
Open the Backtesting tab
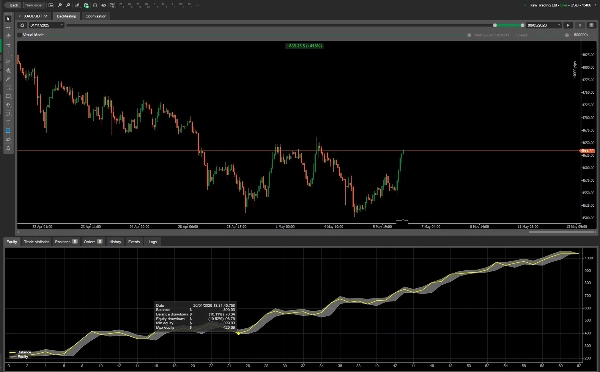[x=66, y=16]
